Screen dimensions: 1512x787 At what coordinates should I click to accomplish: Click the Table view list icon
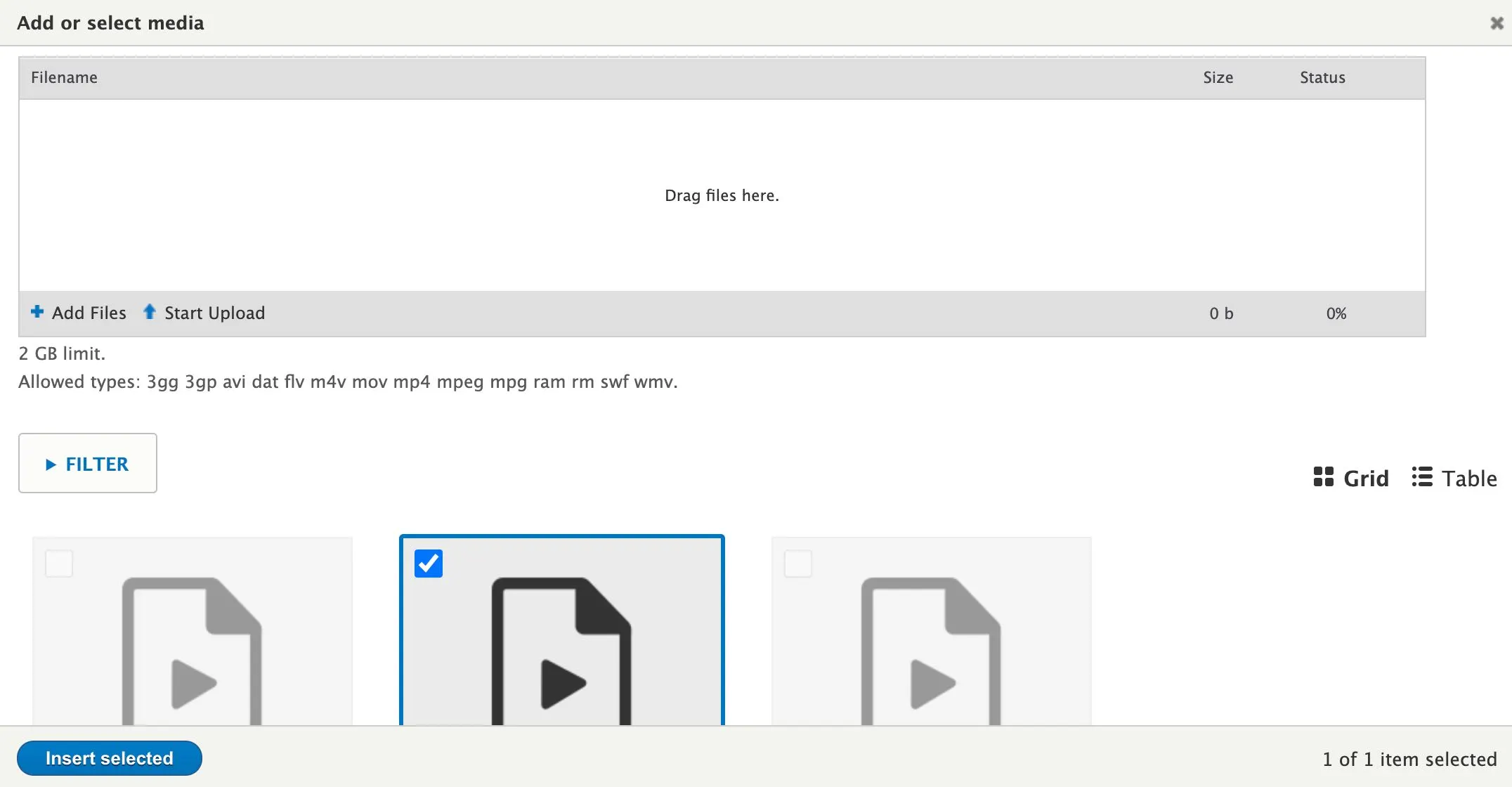click(1422, 477)
